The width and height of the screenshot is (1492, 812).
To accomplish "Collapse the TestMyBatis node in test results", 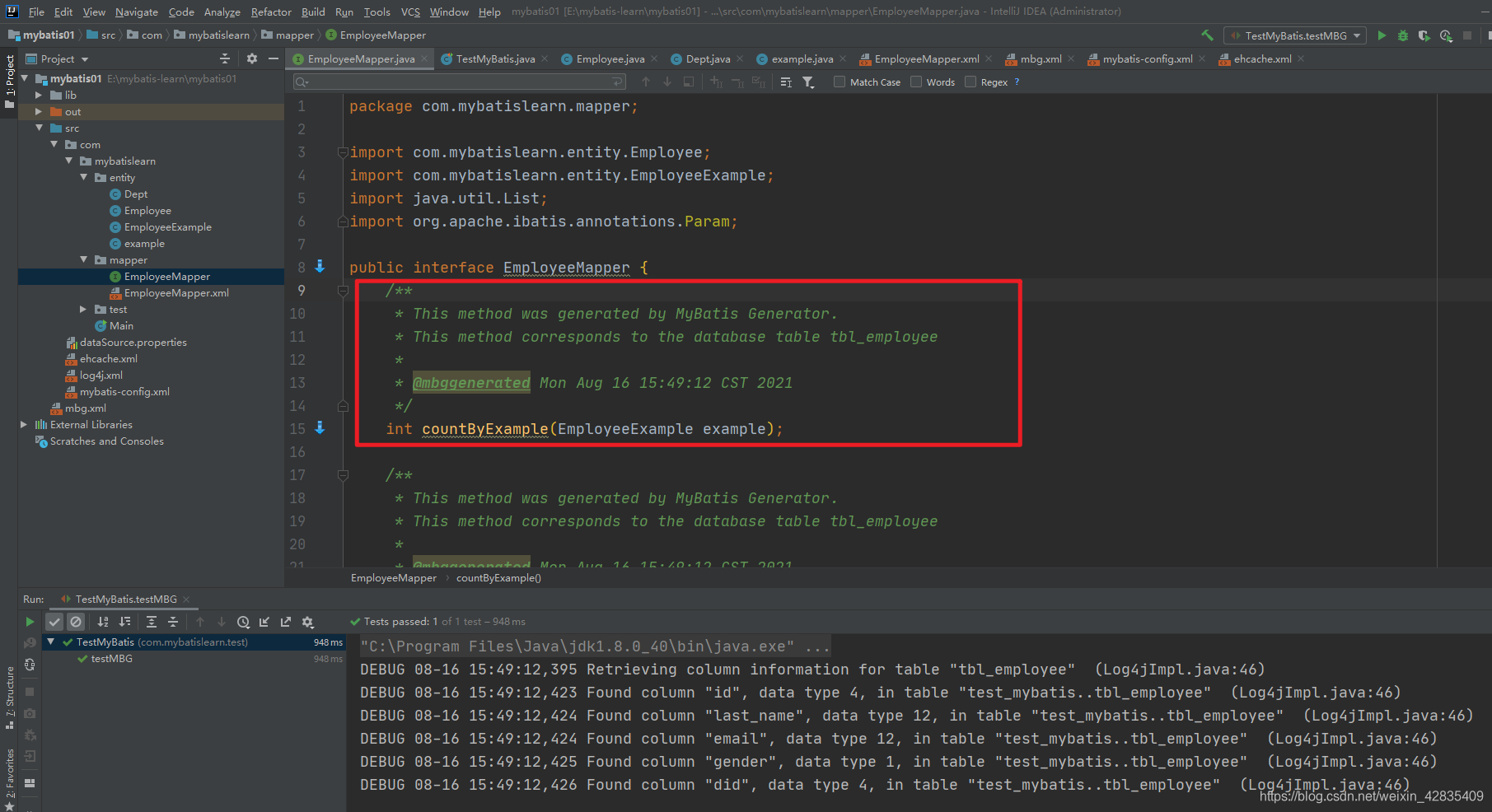I will click(51, 642).
